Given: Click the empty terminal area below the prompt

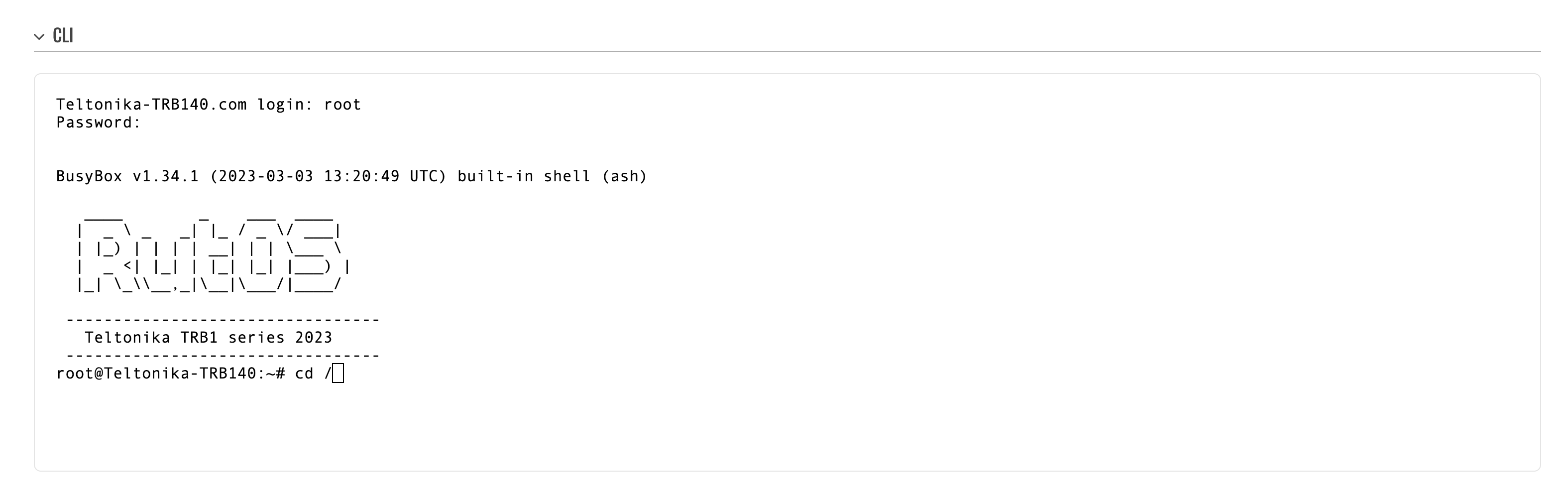Looking at the screenshot, I should [786, 426].
